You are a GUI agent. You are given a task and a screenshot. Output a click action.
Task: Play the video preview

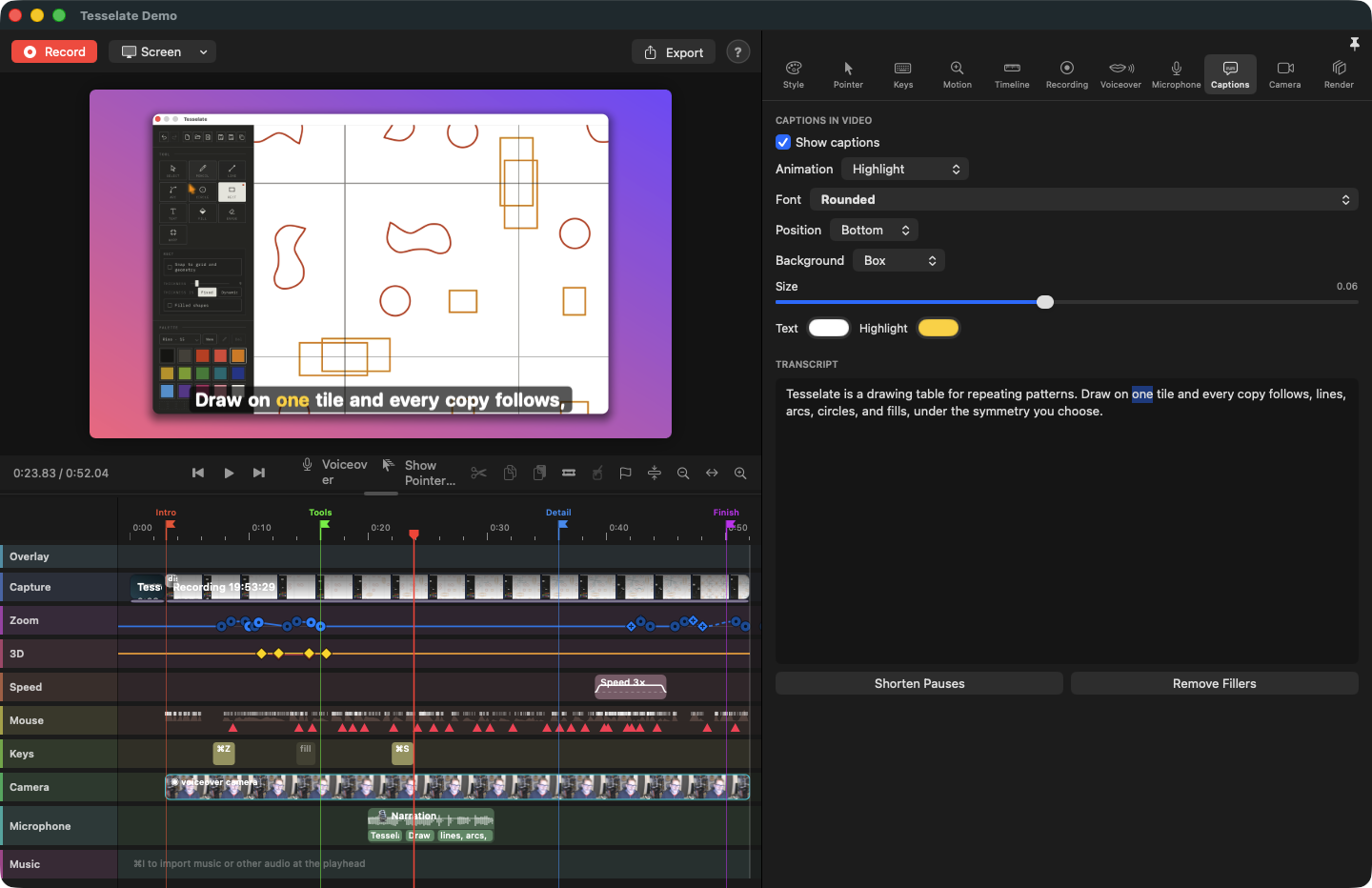[229, 473]
